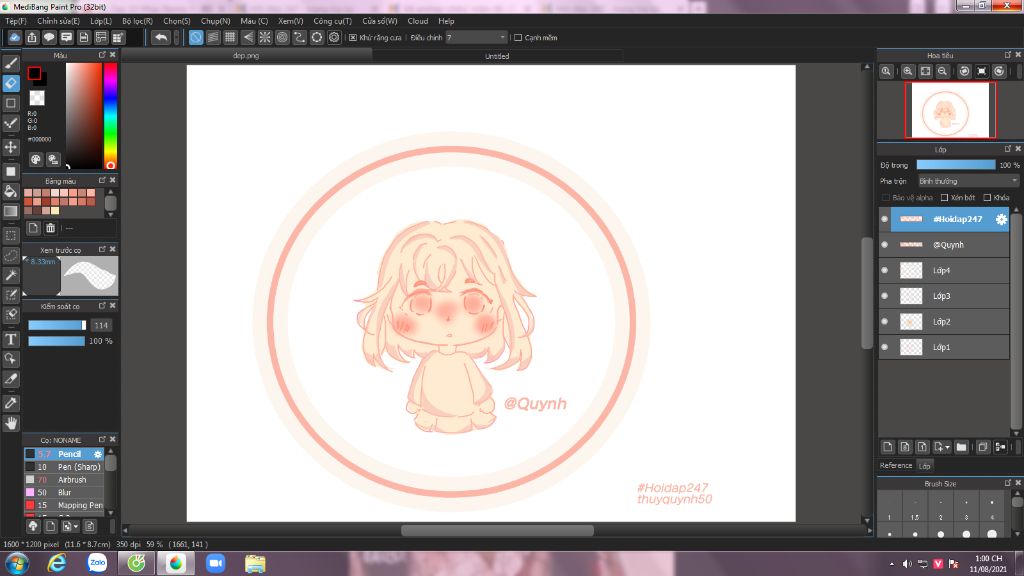Select the Pen (Sharp) brush
Viewport: 1024px width, 576px height.
(x=64, y=467)
